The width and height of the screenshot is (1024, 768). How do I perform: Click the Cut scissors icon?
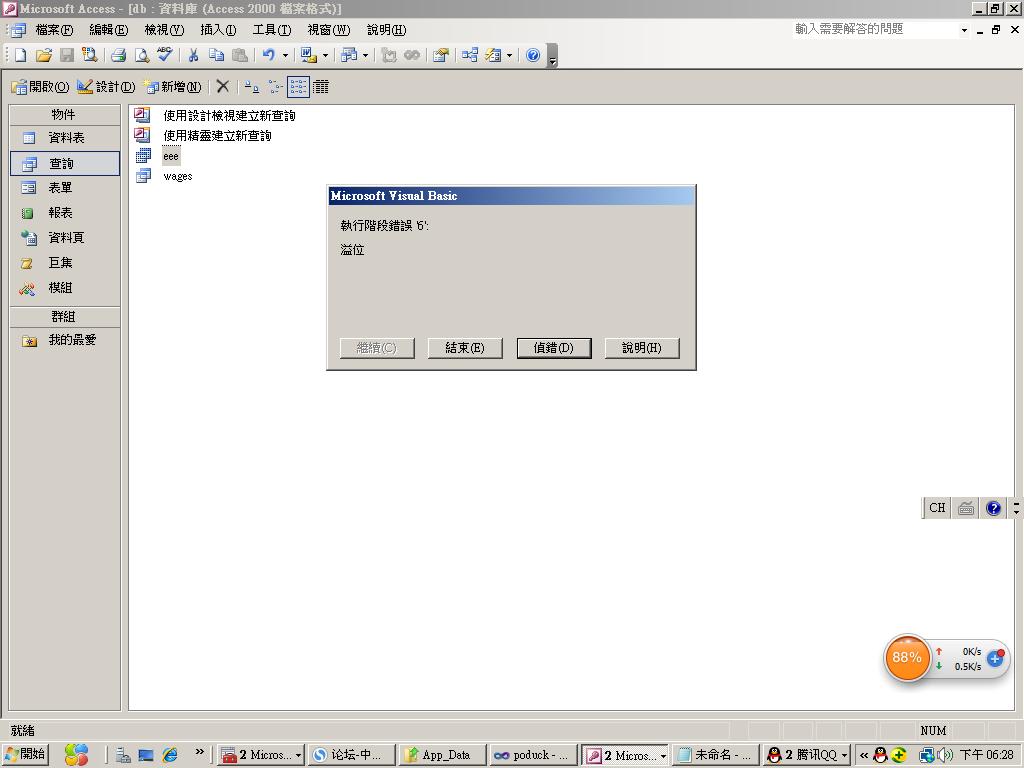pyautogui.click(x=193, y=56)
